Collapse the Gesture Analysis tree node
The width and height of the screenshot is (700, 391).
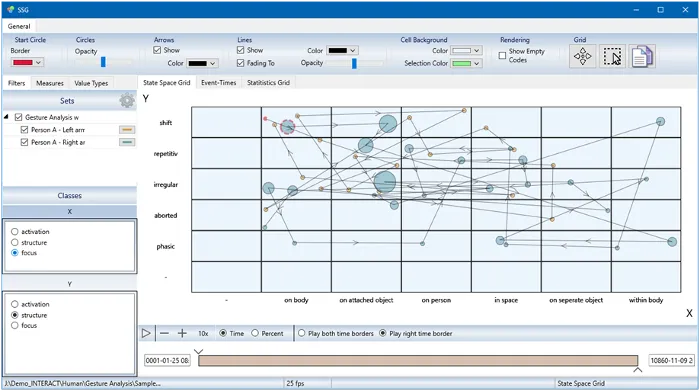coord(6,117)
